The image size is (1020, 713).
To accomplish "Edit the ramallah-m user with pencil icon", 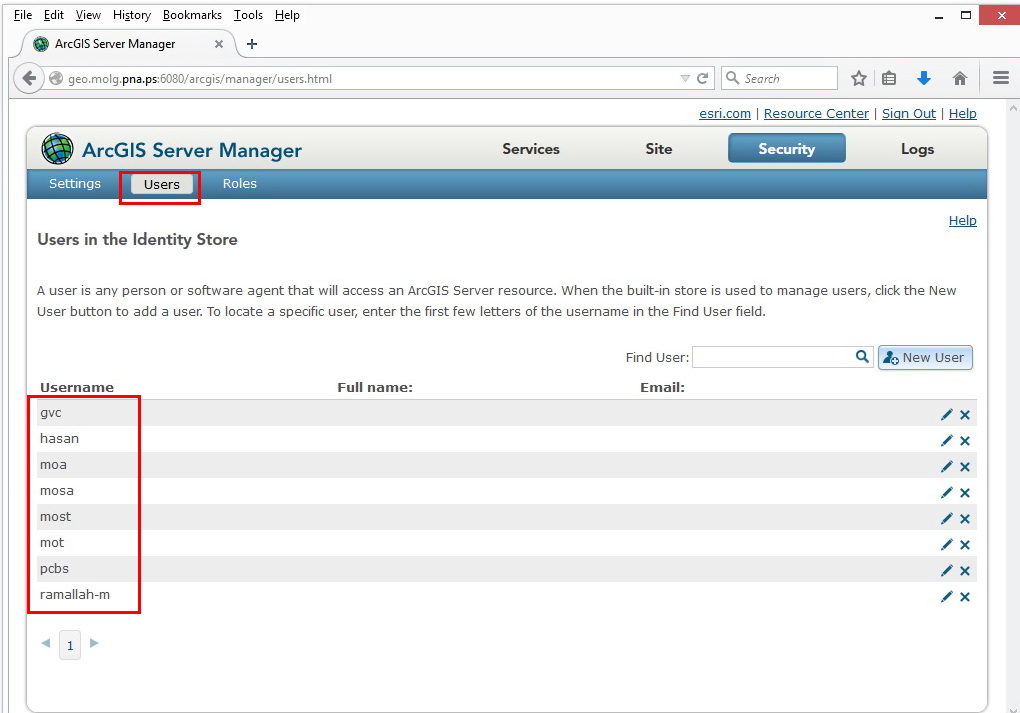I will click(946, 597).
